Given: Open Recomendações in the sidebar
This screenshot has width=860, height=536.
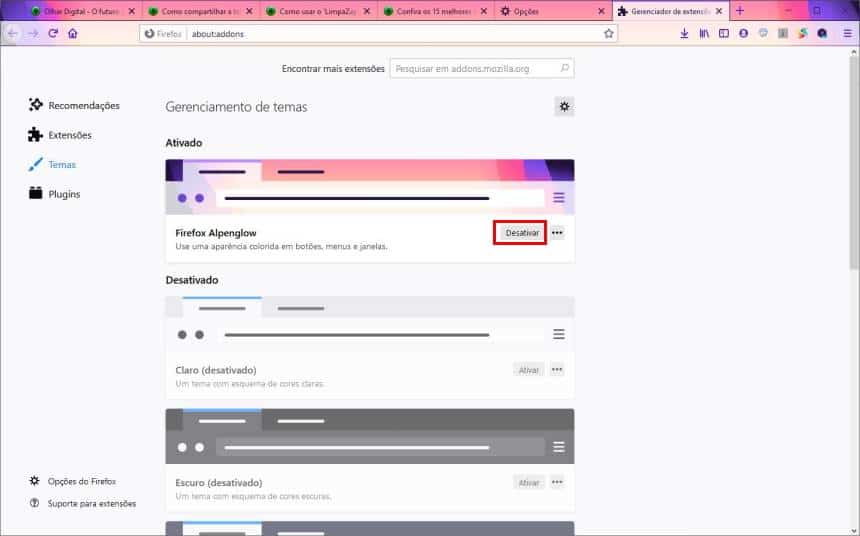Looking at the screenshot, I should [74, 105].
